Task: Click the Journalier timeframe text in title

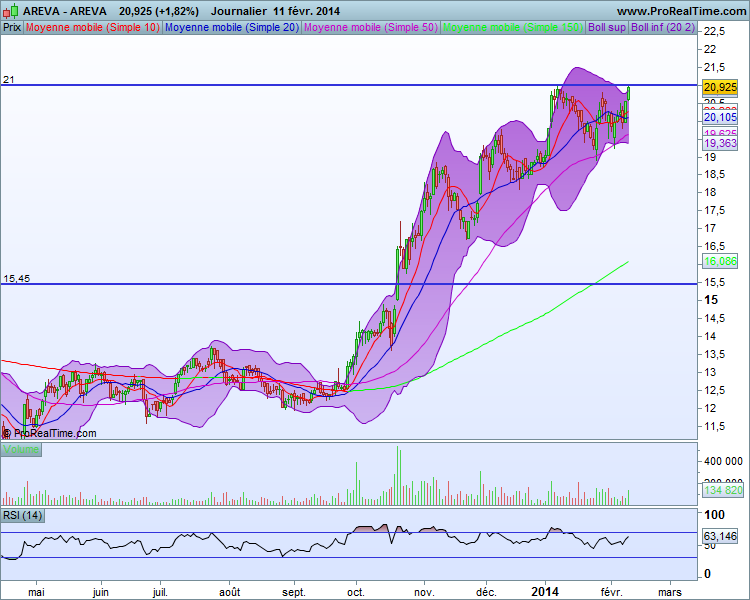Action: coord(239,11)
